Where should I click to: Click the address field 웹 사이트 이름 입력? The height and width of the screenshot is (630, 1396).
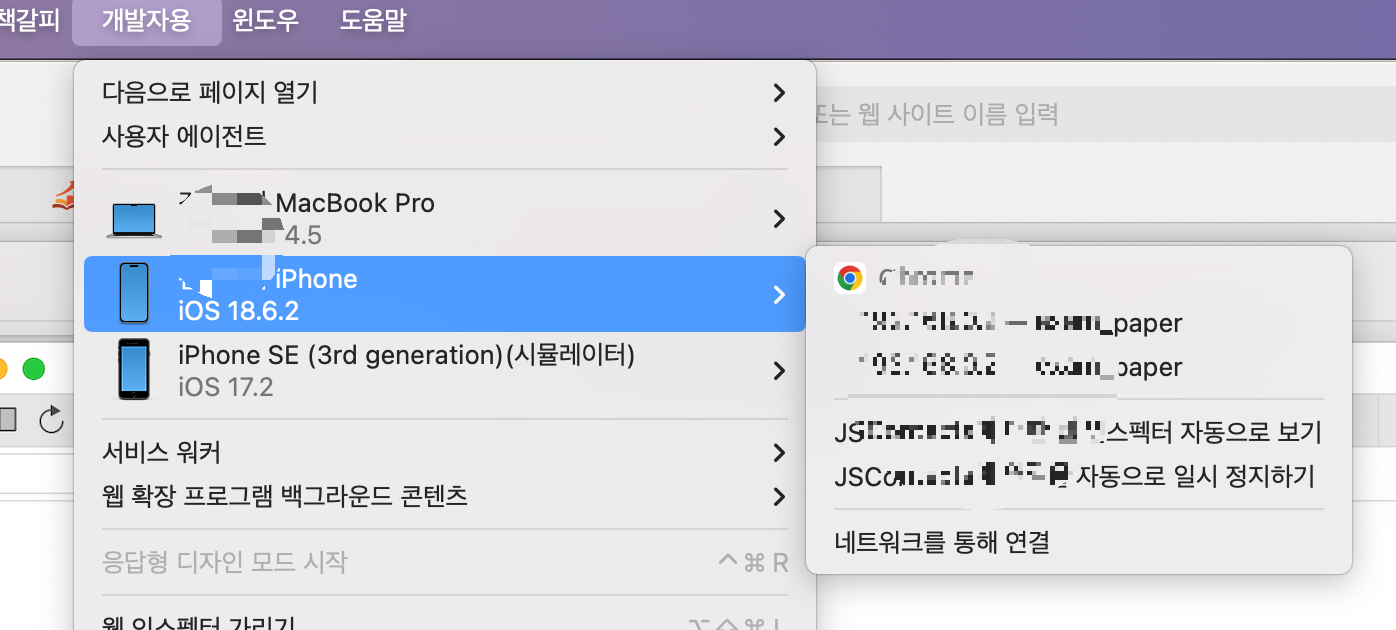(x=1105, y=114)
